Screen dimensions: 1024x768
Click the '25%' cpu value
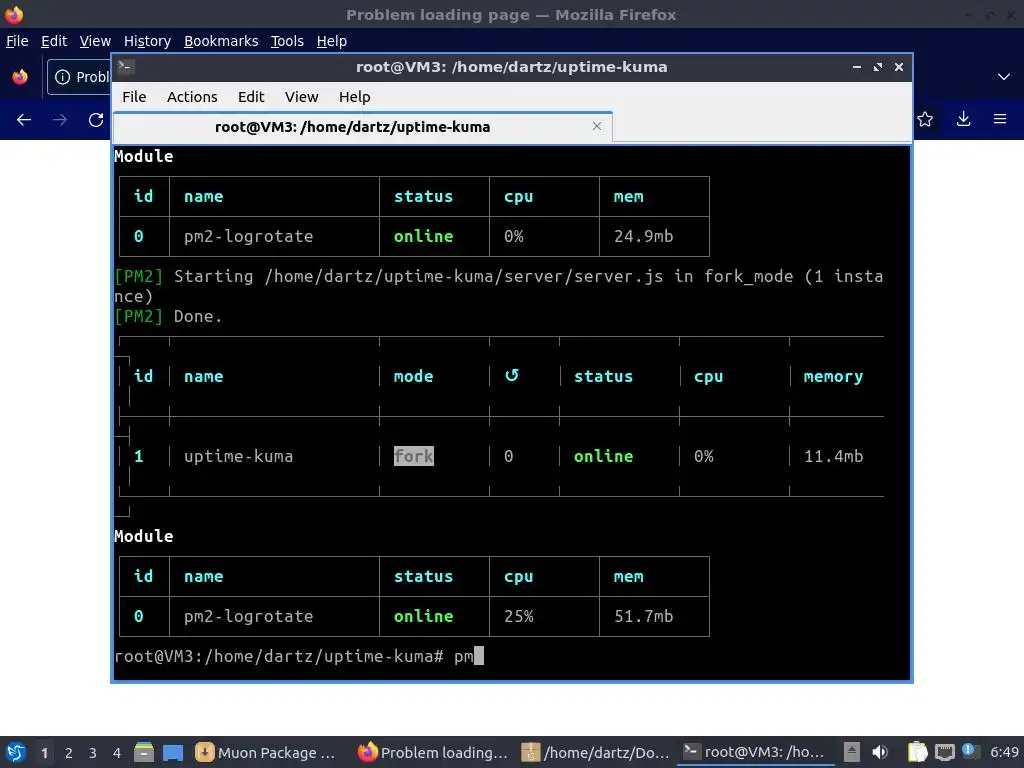(x=519, y=616)
